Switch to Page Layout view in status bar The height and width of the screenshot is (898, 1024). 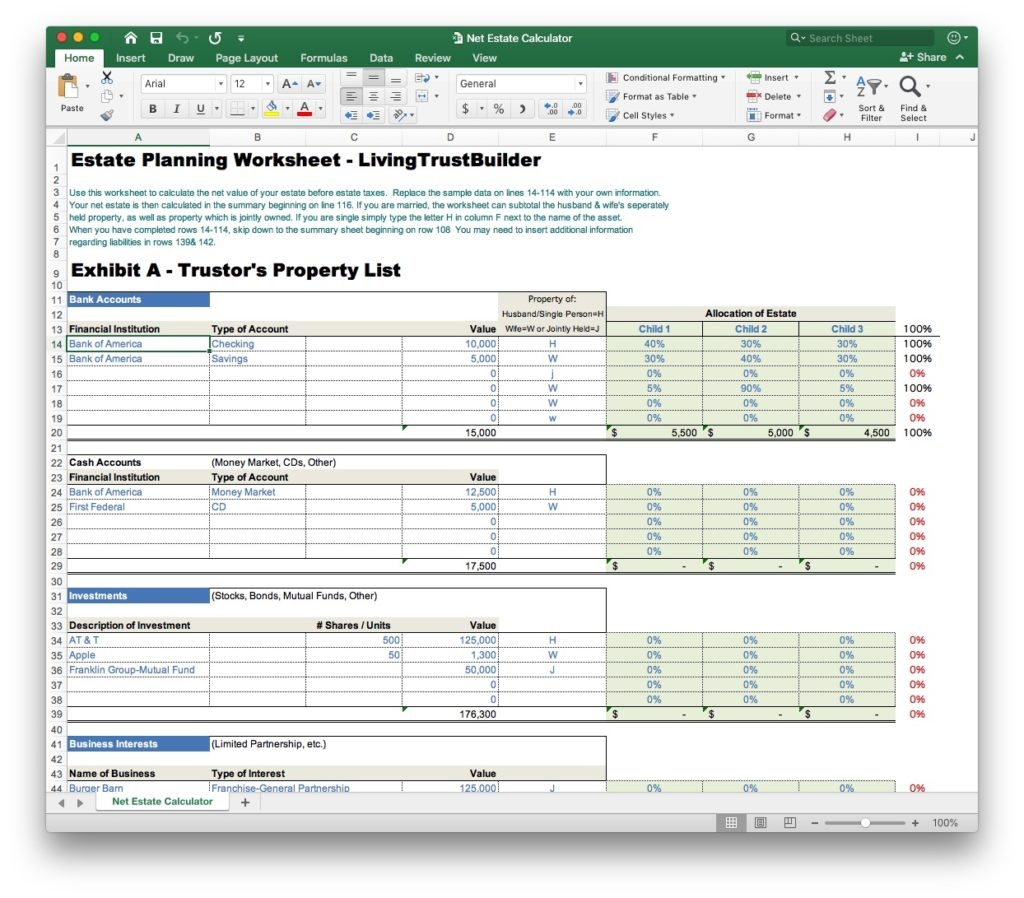760,822
